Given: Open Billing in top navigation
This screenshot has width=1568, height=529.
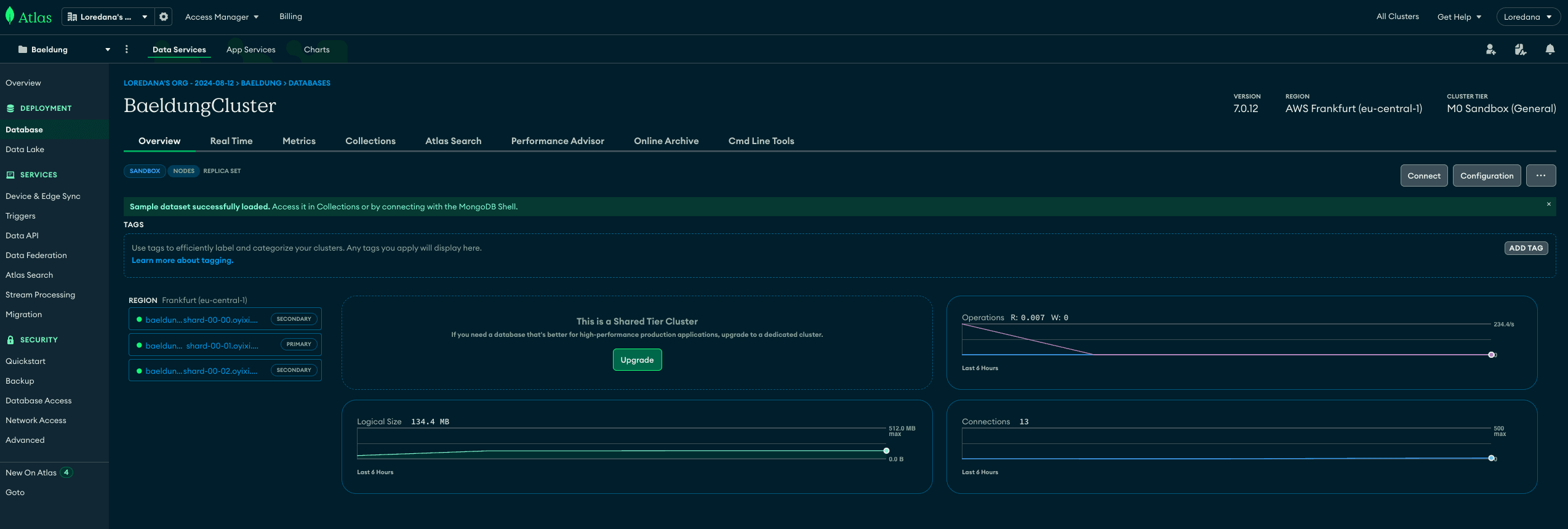Looking at the screenshot, I should pos(290,17).
